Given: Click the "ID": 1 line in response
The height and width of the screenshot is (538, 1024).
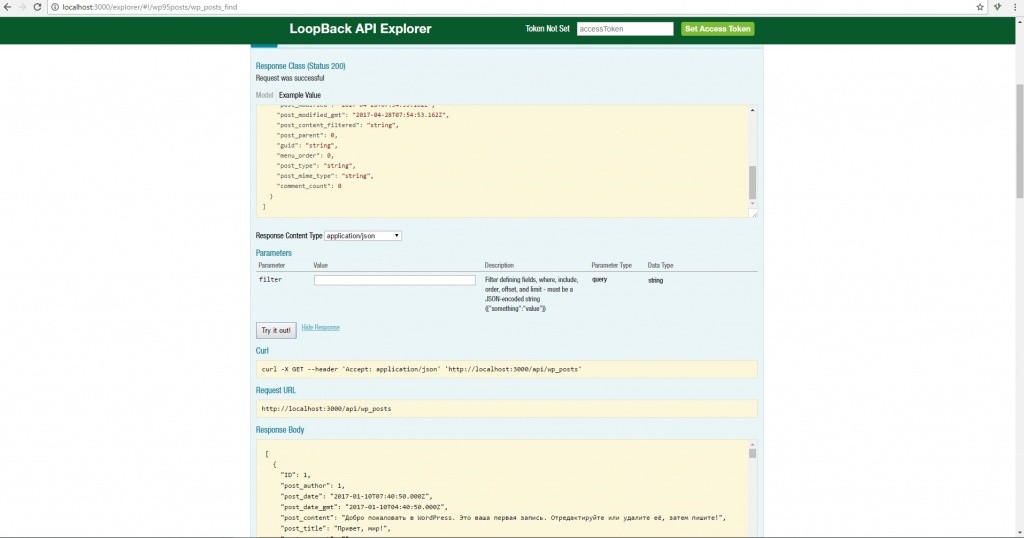Looking at the screenshot, I should coord(295,475).
